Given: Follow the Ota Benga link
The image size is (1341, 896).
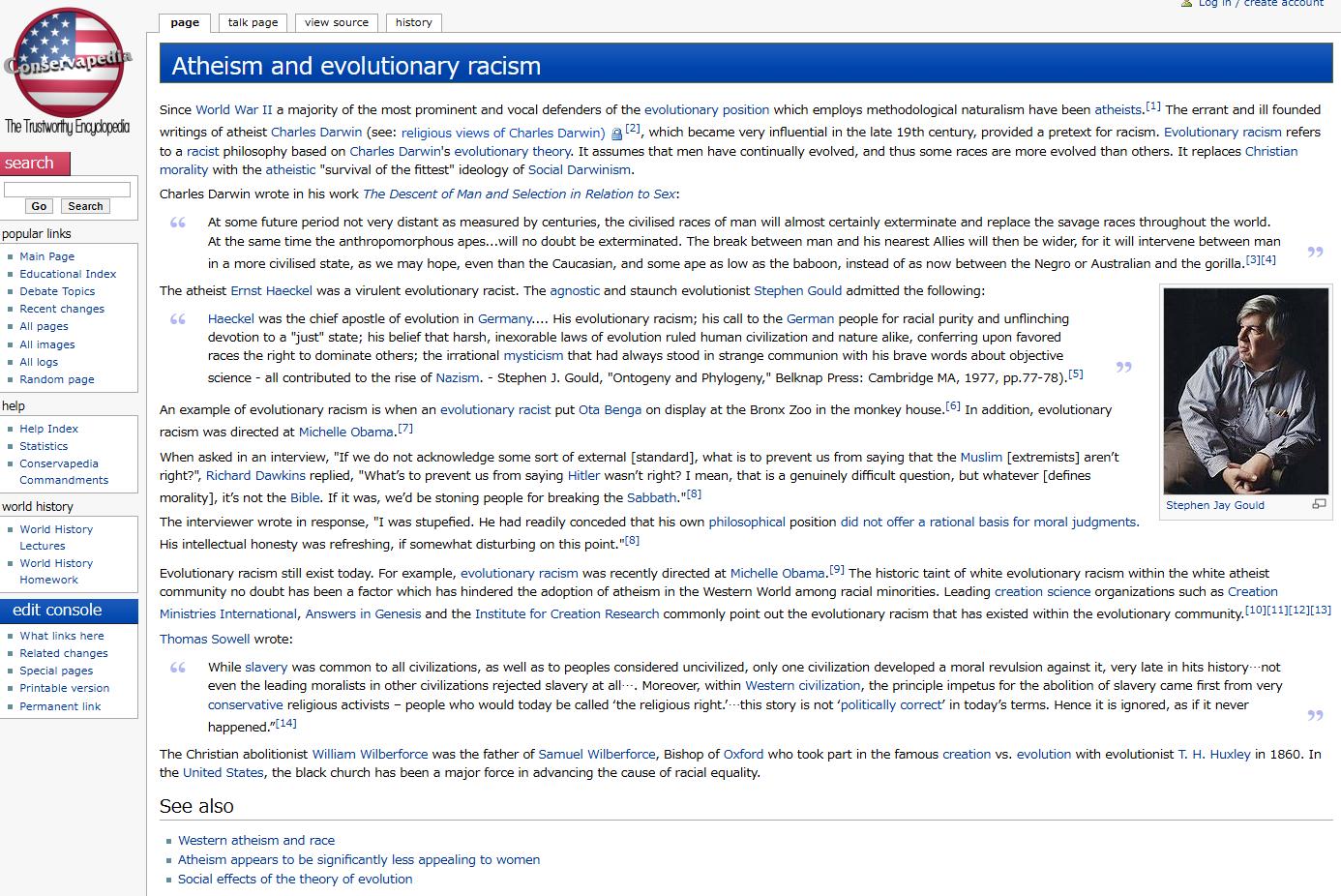Looking at the screenshot, I should pos(610,410).
